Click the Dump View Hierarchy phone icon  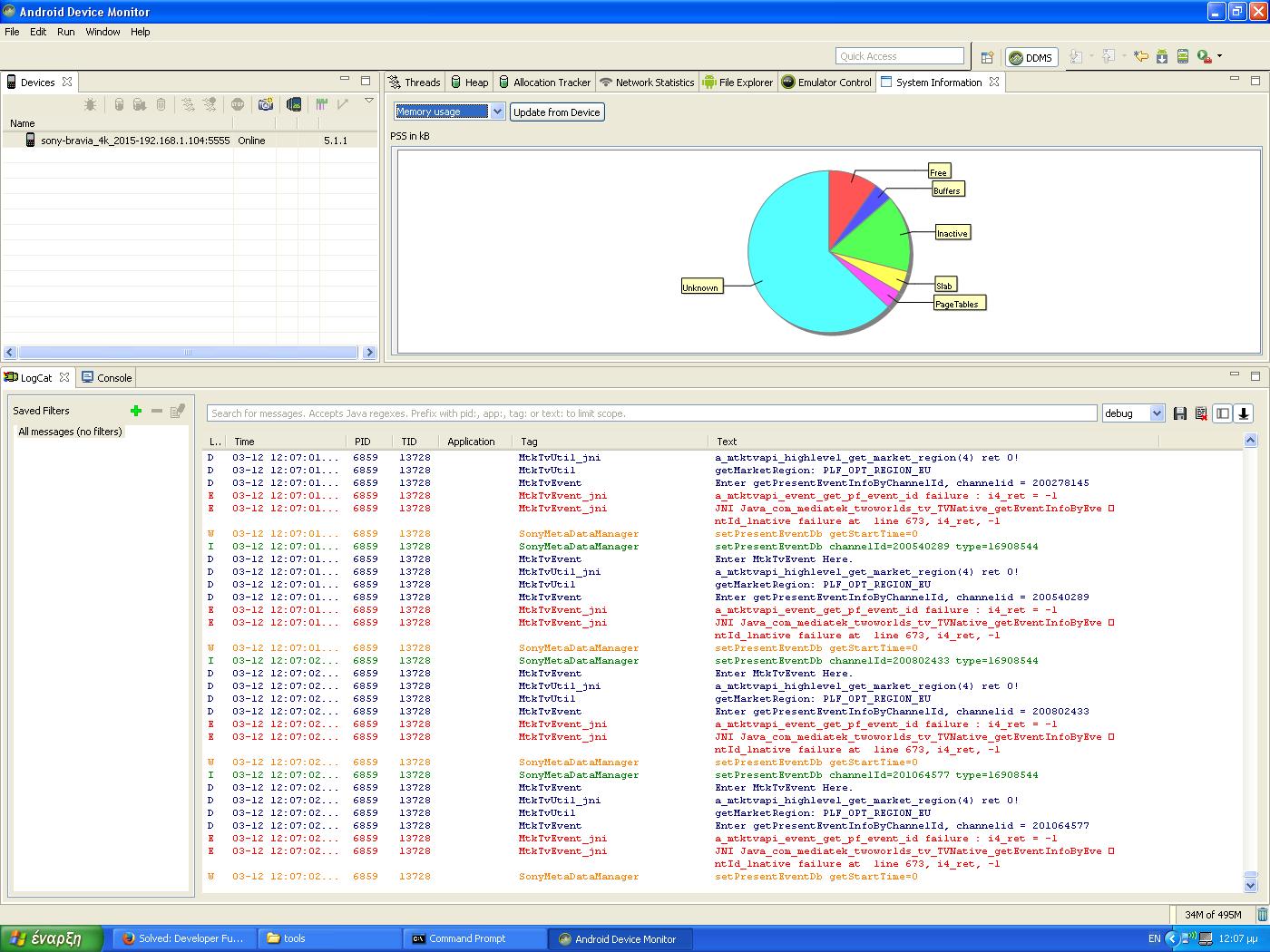point(293,105)
